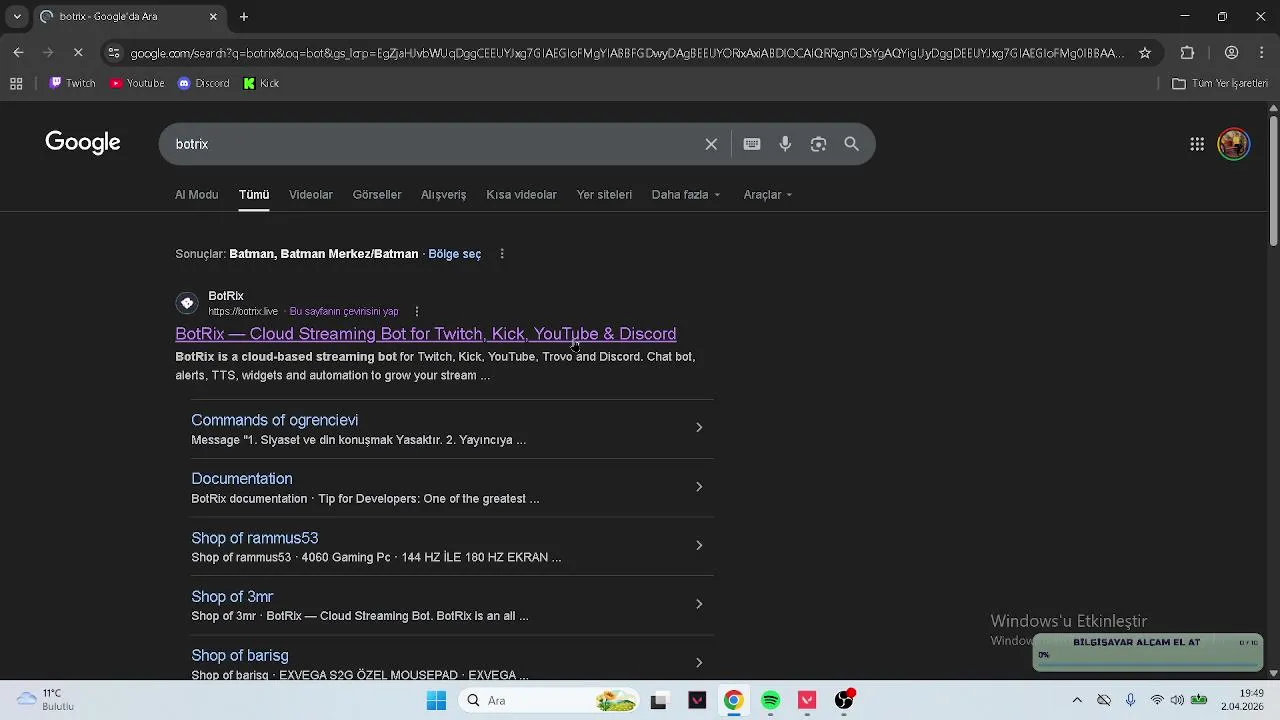Show hidden system tray icons
The height and width of the screenshot is (720, 1280).
[1077, 701]
